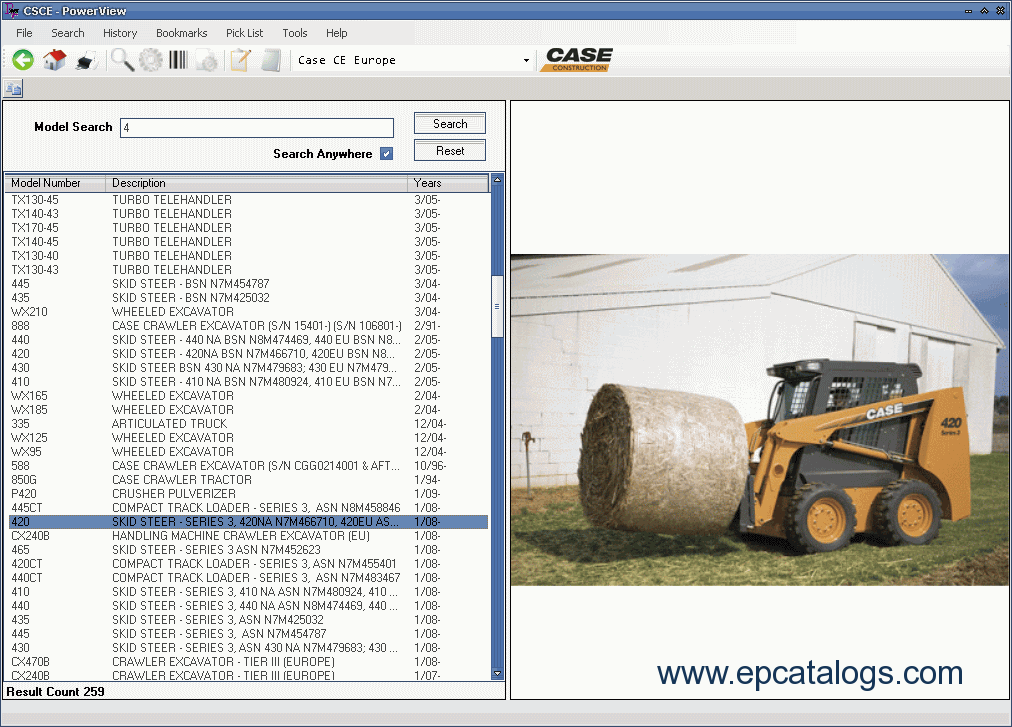Select the 440CT compact track loader row
This screenshot has height=727, width=1012.
(x=248, y=578)
